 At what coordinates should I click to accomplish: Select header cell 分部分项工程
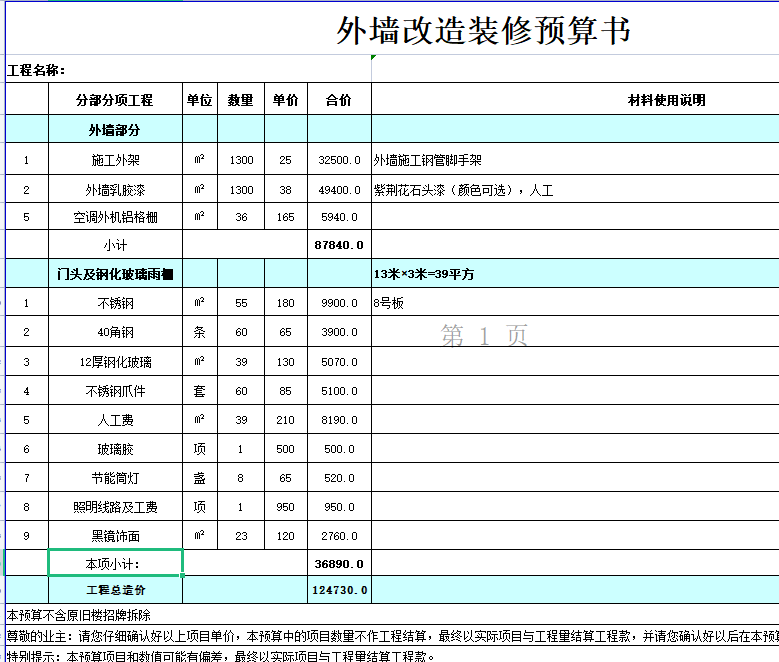click(x=115, y=99)
